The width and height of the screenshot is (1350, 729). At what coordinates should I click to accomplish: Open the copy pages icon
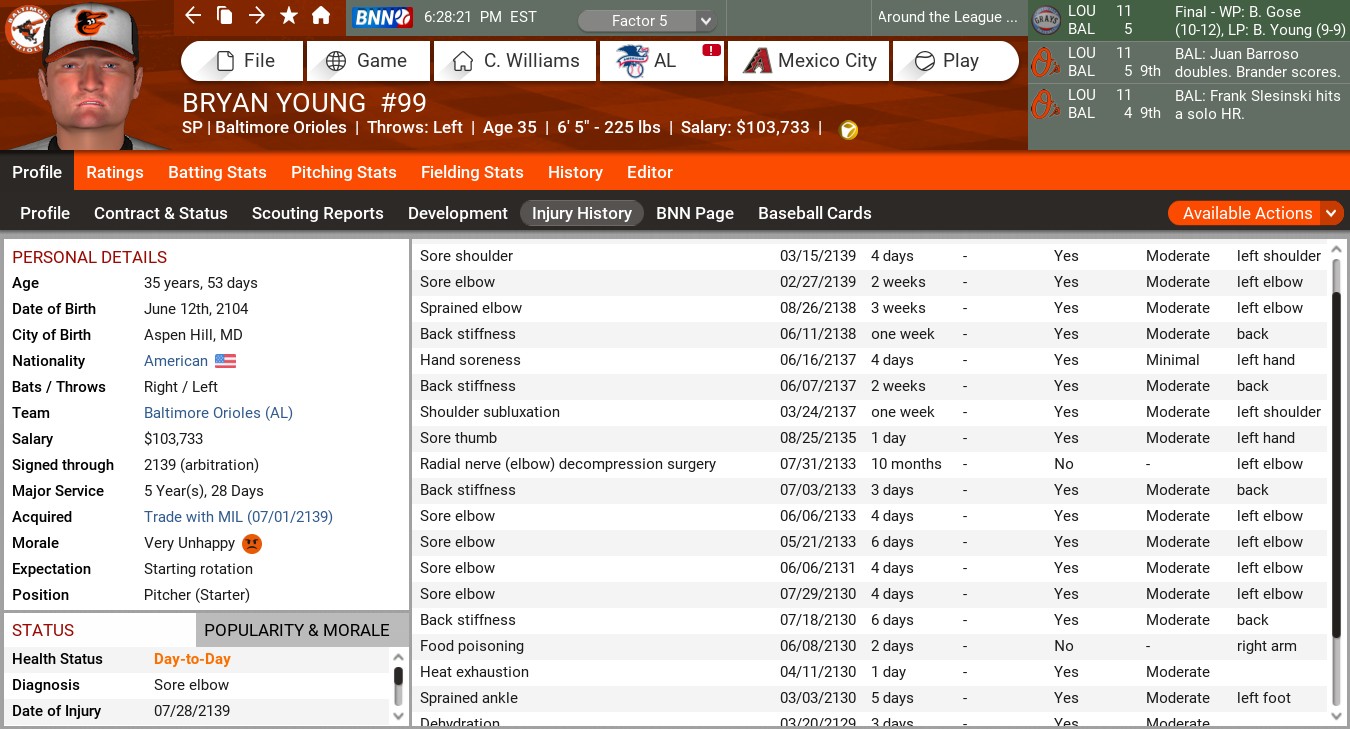click(x=225, y=16)
